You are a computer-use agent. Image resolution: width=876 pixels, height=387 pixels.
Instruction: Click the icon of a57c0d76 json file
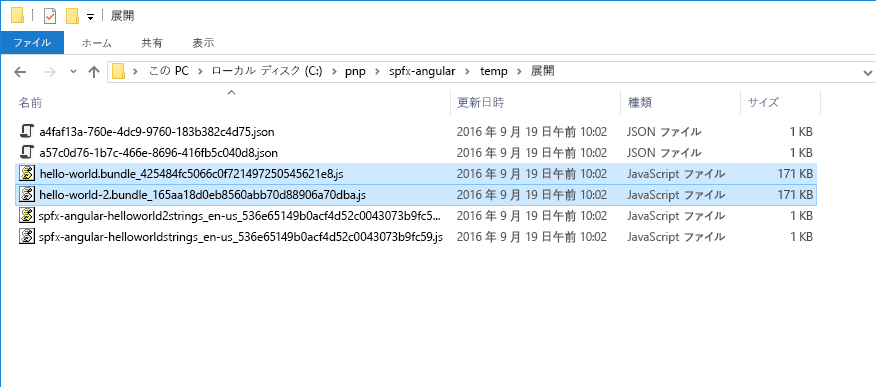(x=27, y=152)
